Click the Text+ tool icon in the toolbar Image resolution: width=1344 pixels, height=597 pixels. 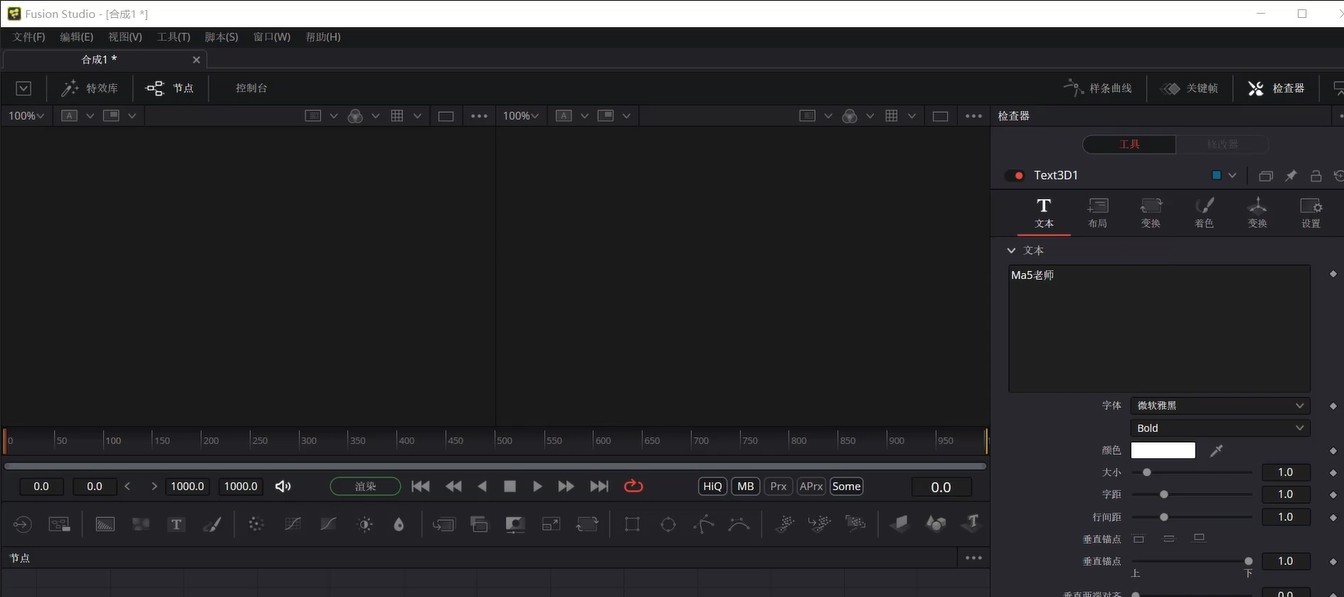pos(176,524)
